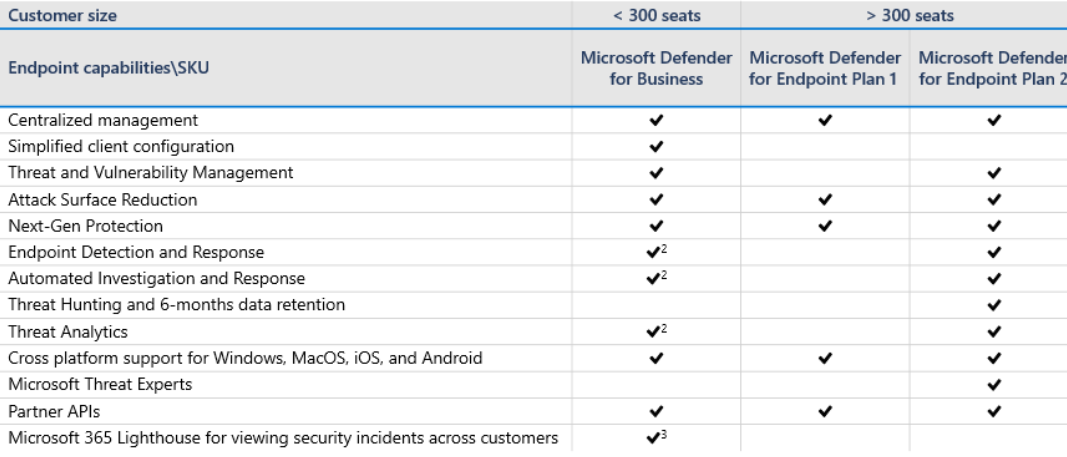Click the '< 300 seats' column header
Screen dimensions: 1067x457
point(657,15)
